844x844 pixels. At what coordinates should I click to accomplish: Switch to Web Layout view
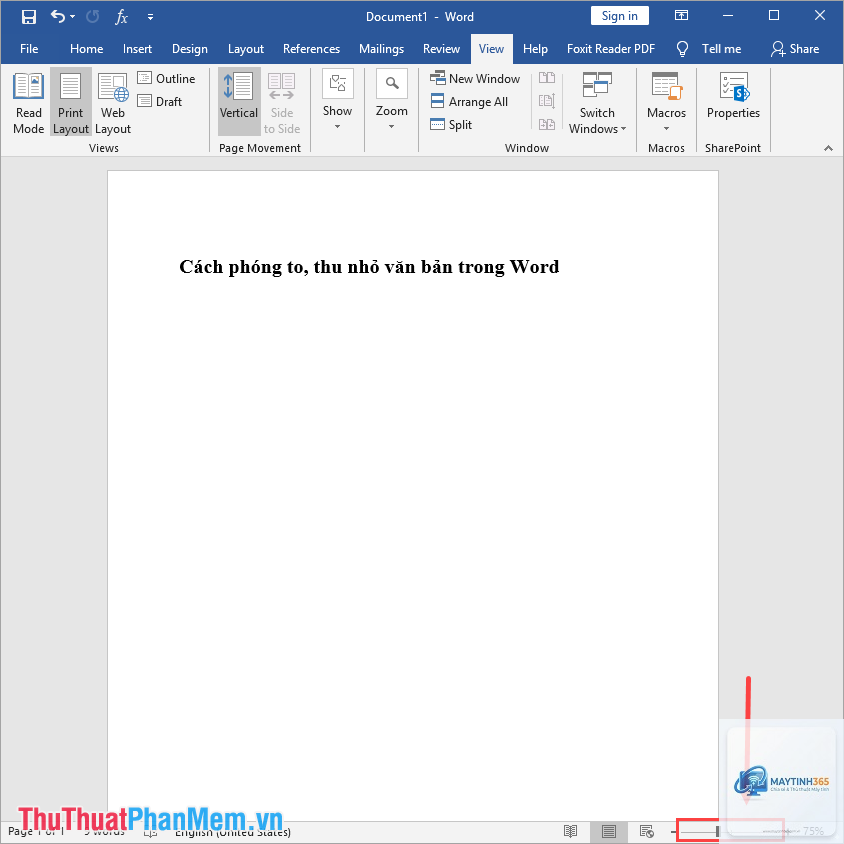tap(112, 102)
